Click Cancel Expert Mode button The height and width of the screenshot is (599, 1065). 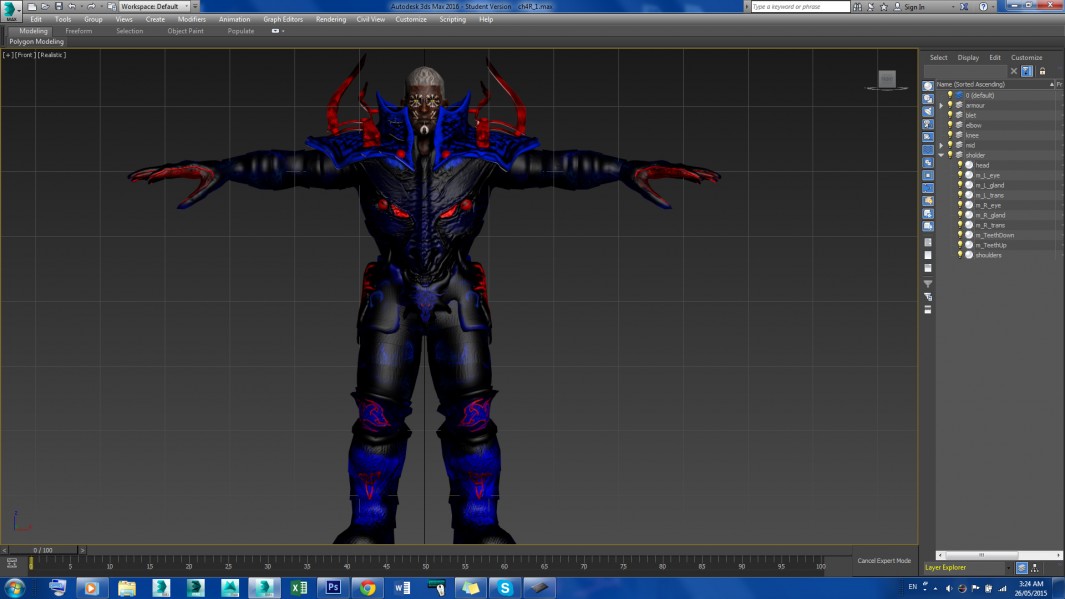(884, 561)
